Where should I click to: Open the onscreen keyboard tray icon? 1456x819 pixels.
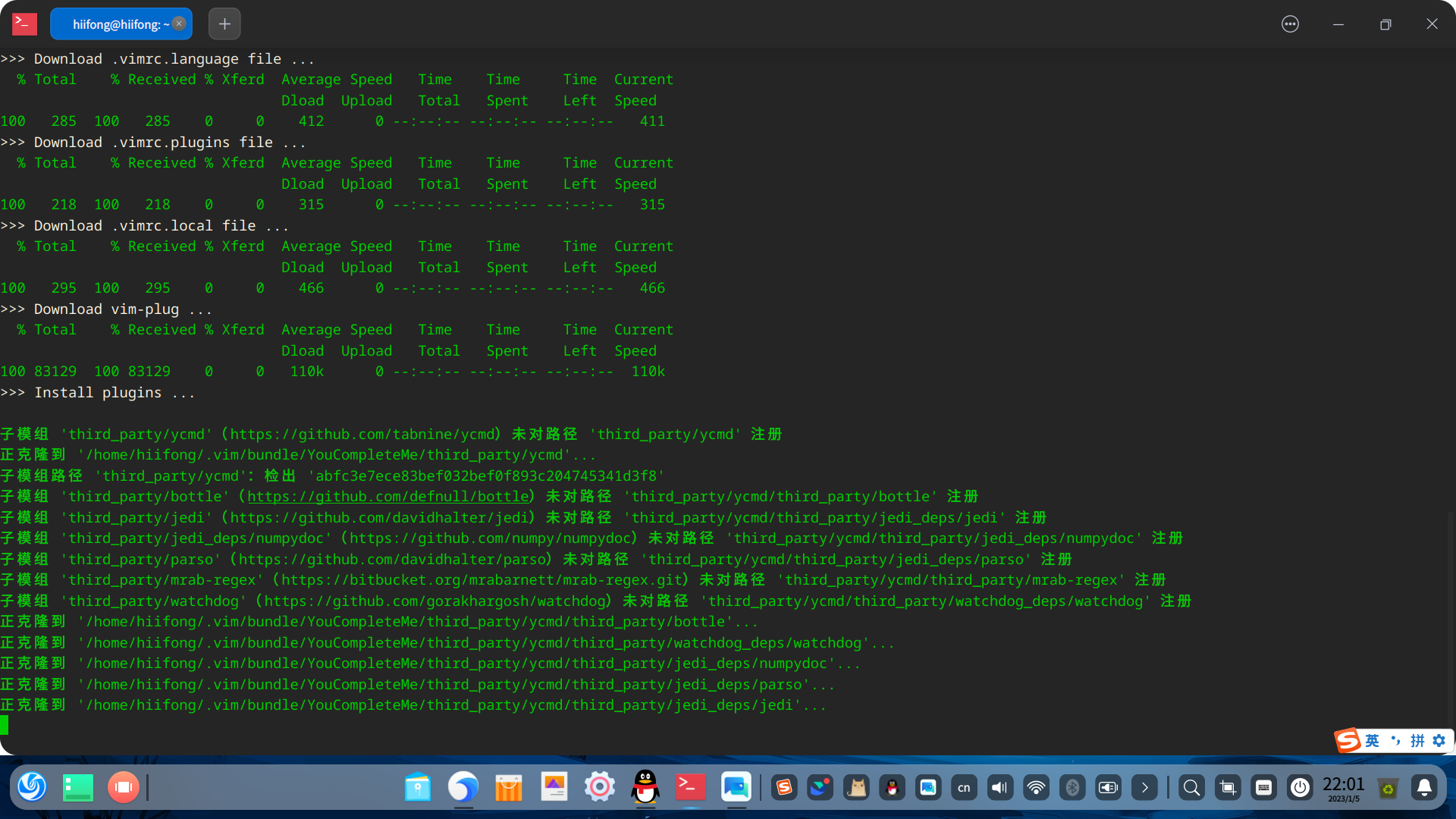click(x=1264, y=787)
